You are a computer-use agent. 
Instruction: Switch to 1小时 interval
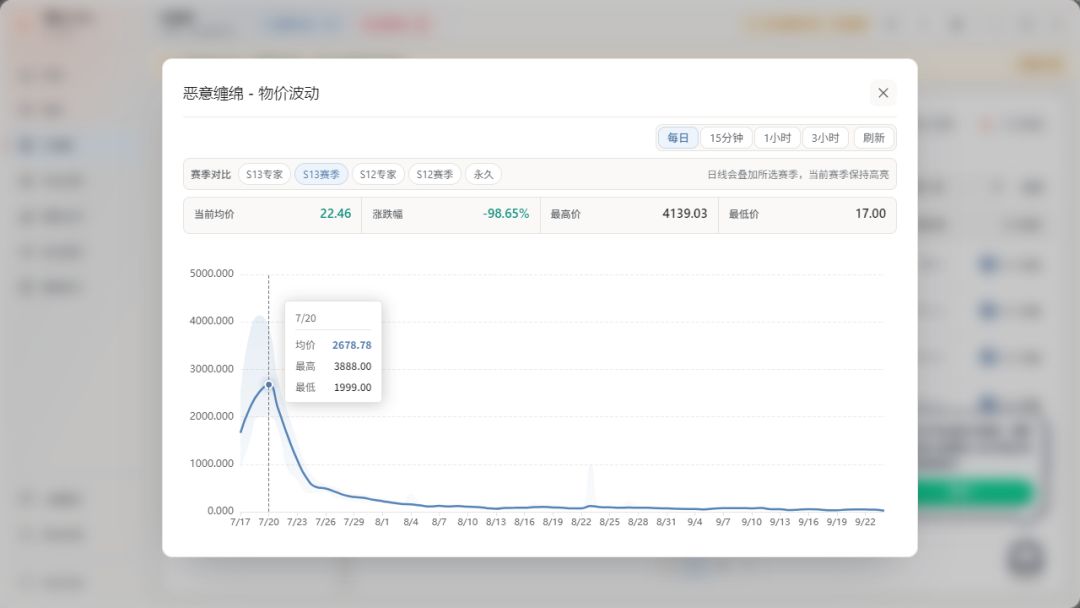[x=777, y=138]
